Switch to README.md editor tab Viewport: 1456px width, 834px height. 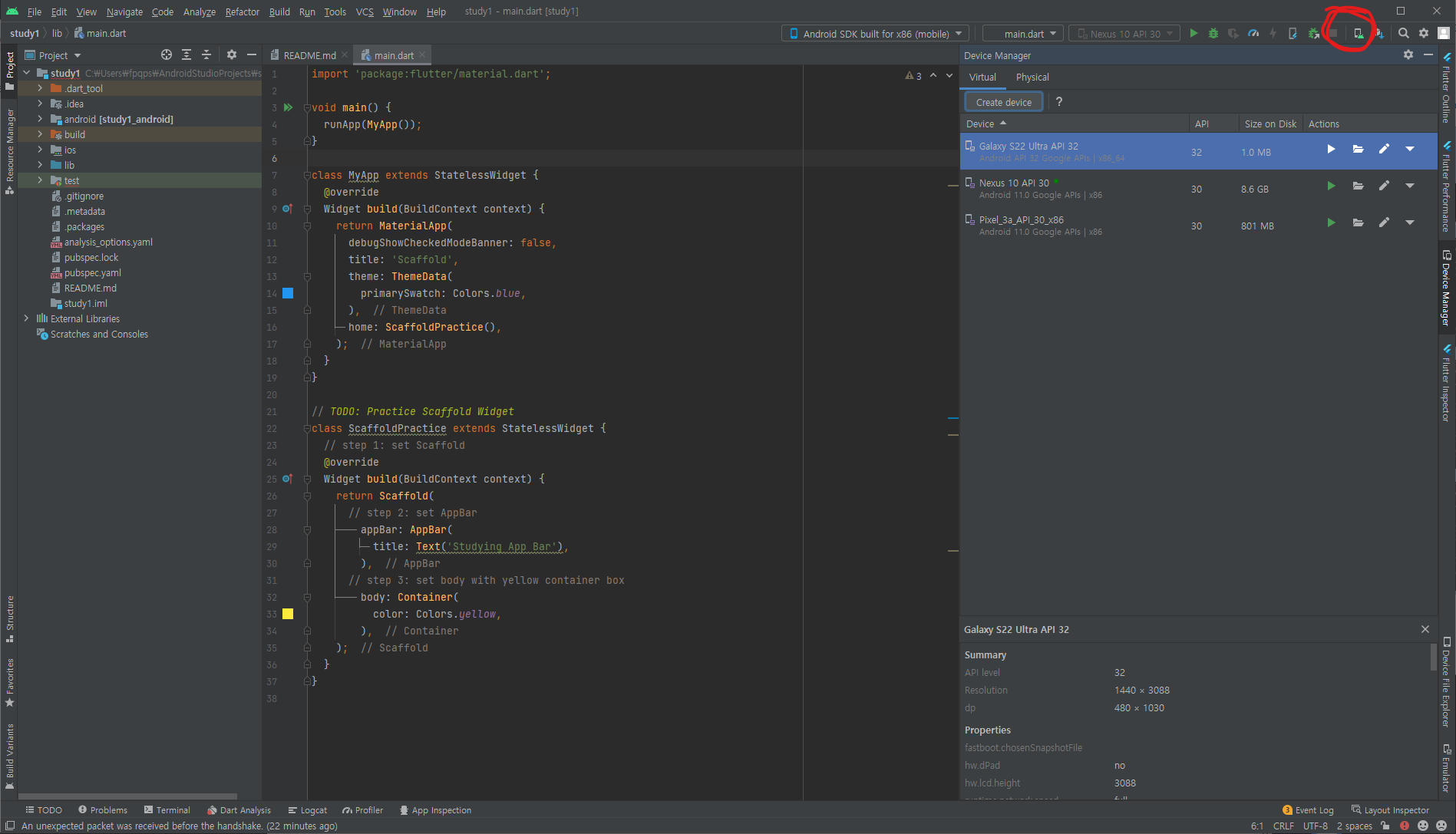pyautogui.click(x=309, y=55)
